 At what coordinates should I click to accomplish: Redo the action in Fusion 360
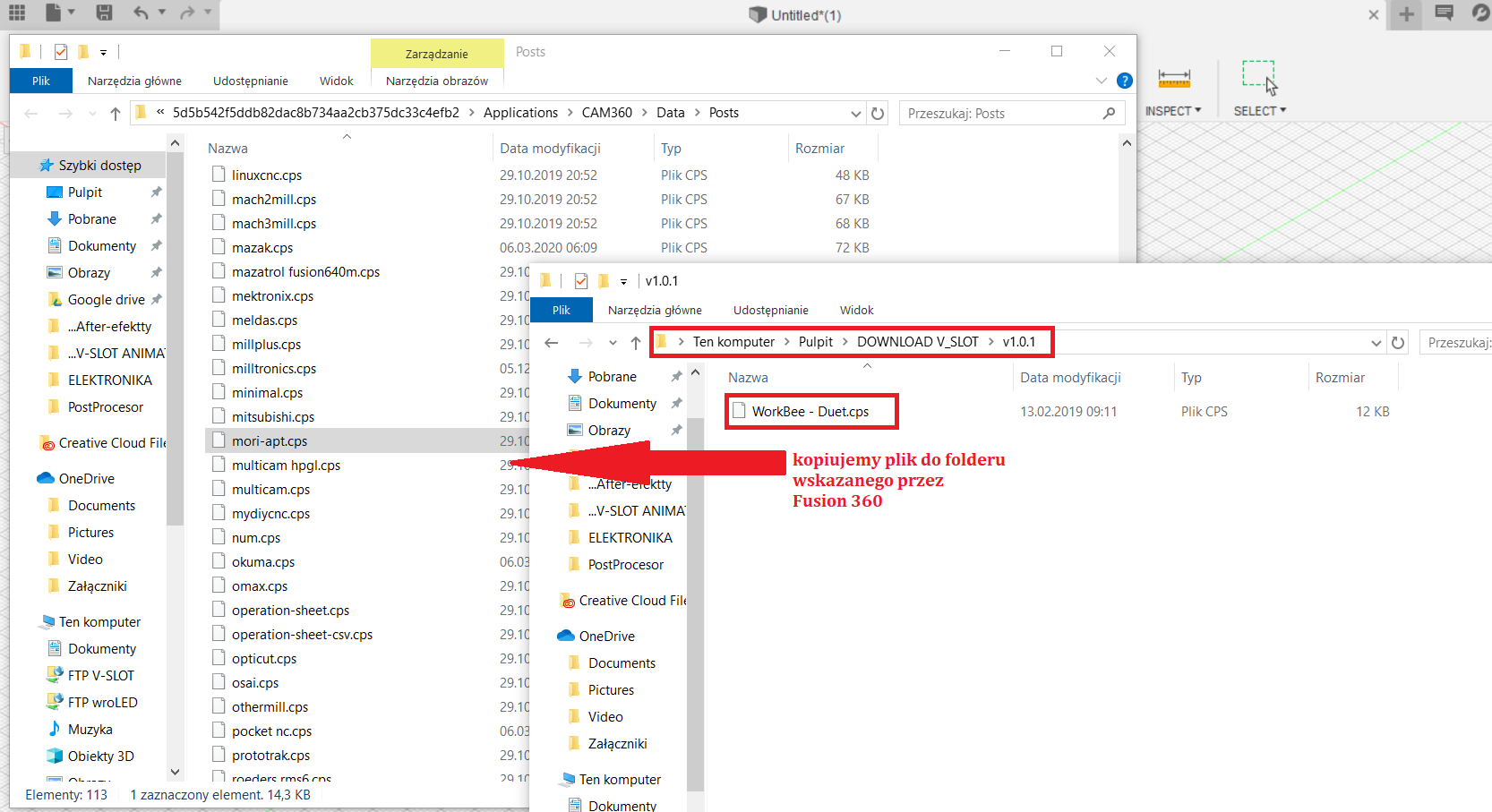pos(187,13)
